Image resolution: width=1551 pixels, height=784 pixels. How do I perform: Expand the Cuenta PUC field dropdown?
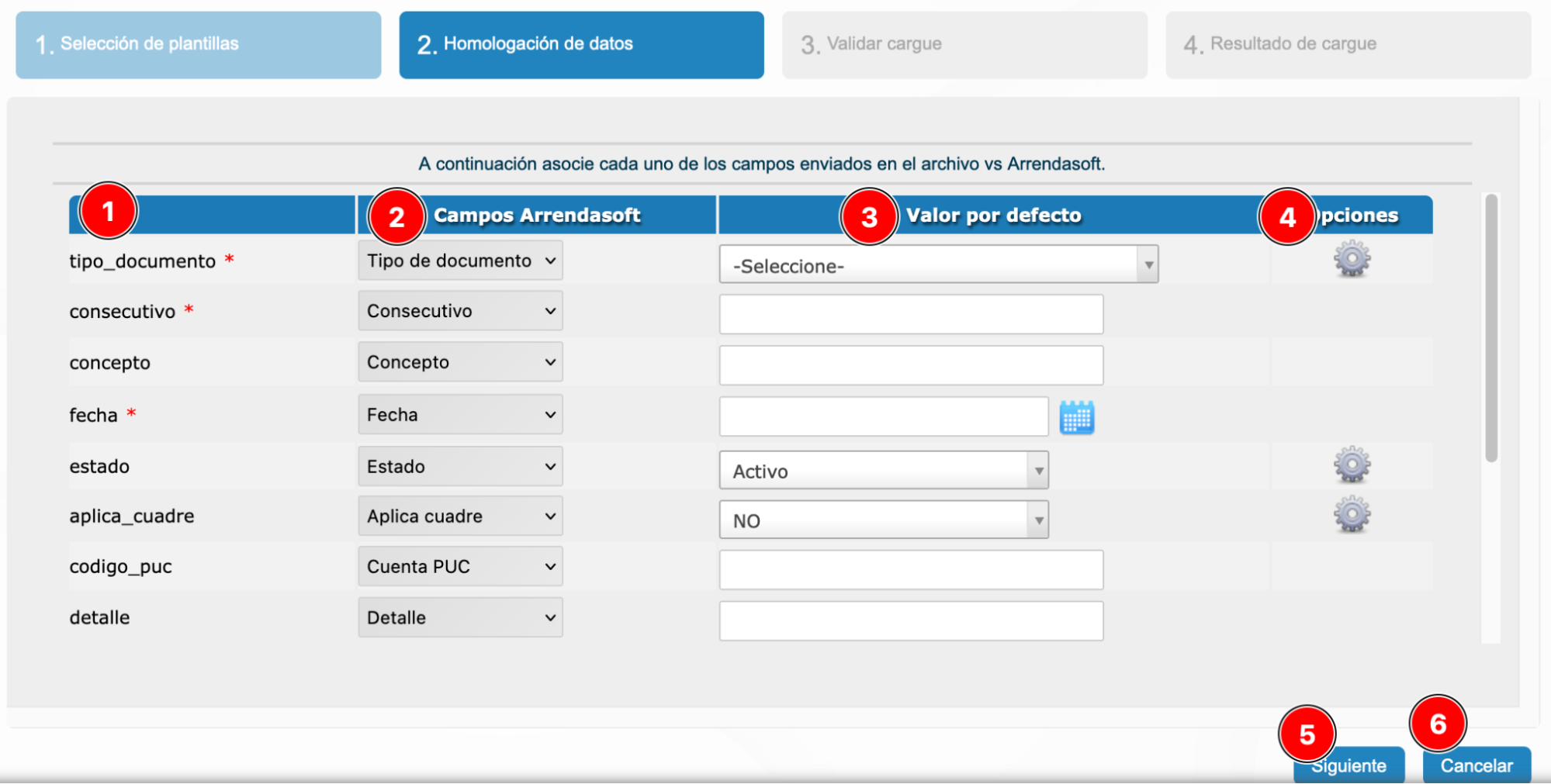[459, 566]
